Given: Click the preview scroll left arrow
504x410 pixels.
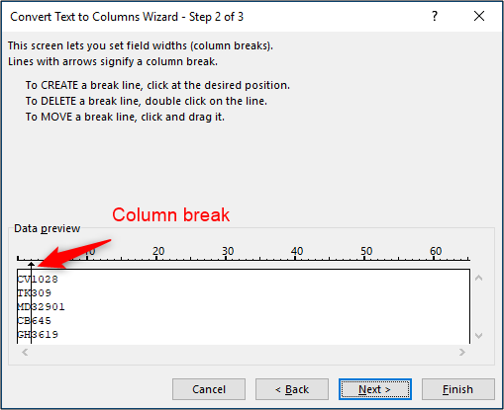Looking at the screenshot, I should [x=25, y=352].
